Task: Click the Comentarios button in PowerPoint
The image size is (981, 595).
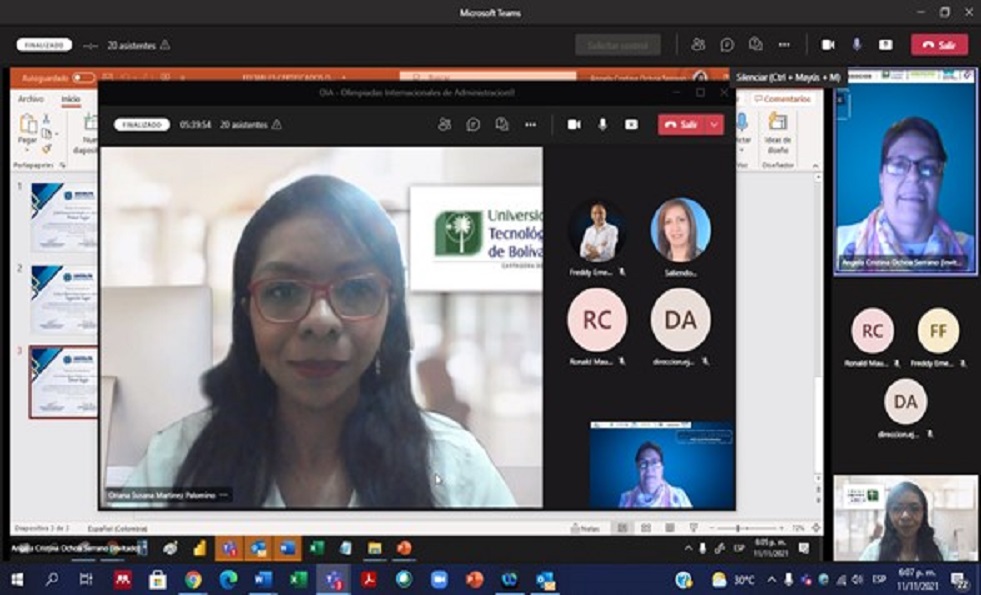Action: [786, 99]
